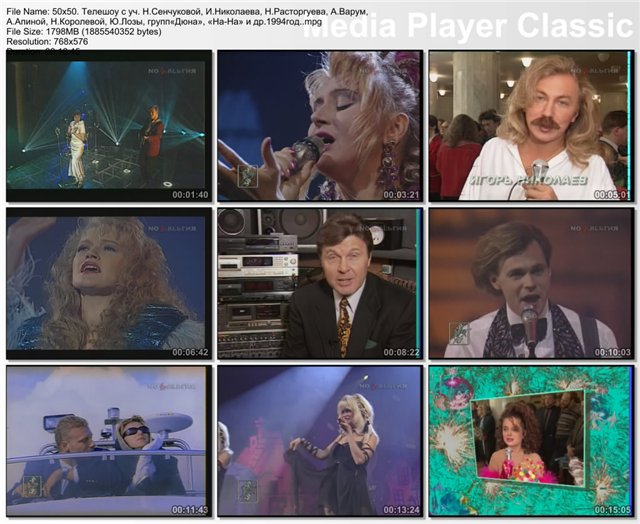Click the Media Player Classic watermark title

coord(470,27)
